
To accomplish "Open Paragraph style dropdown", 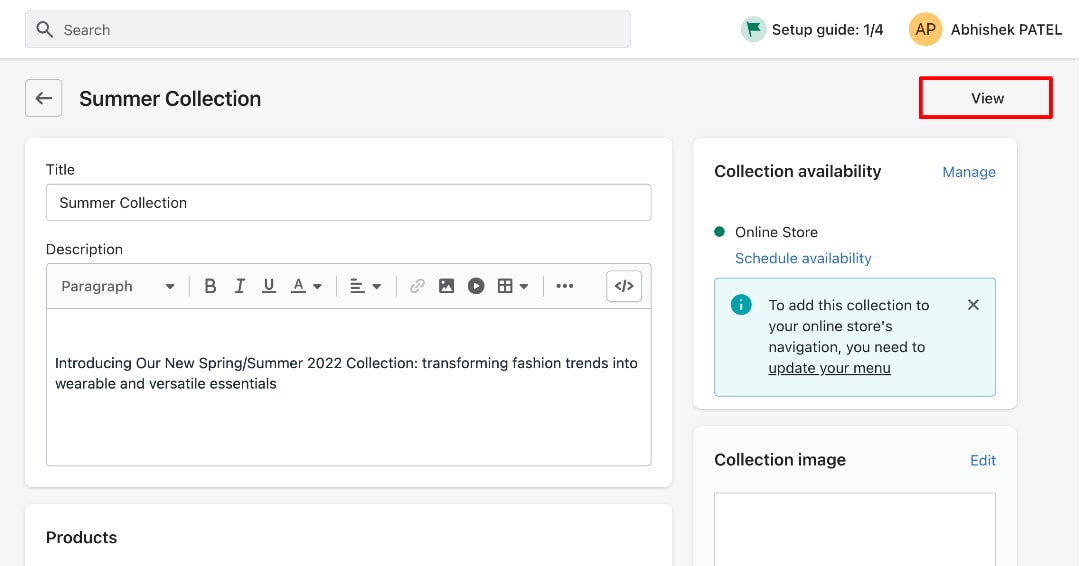I will click(x=118, y=286).
